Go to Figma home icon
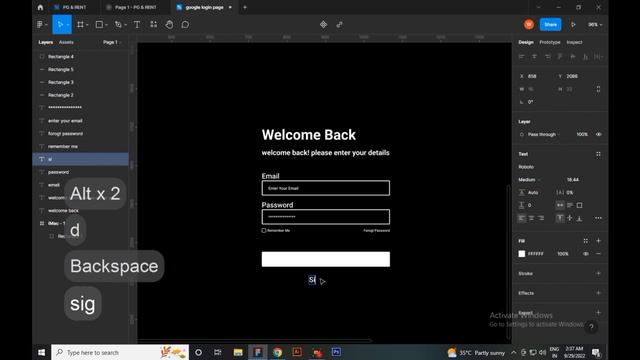 tap(40, 7)
